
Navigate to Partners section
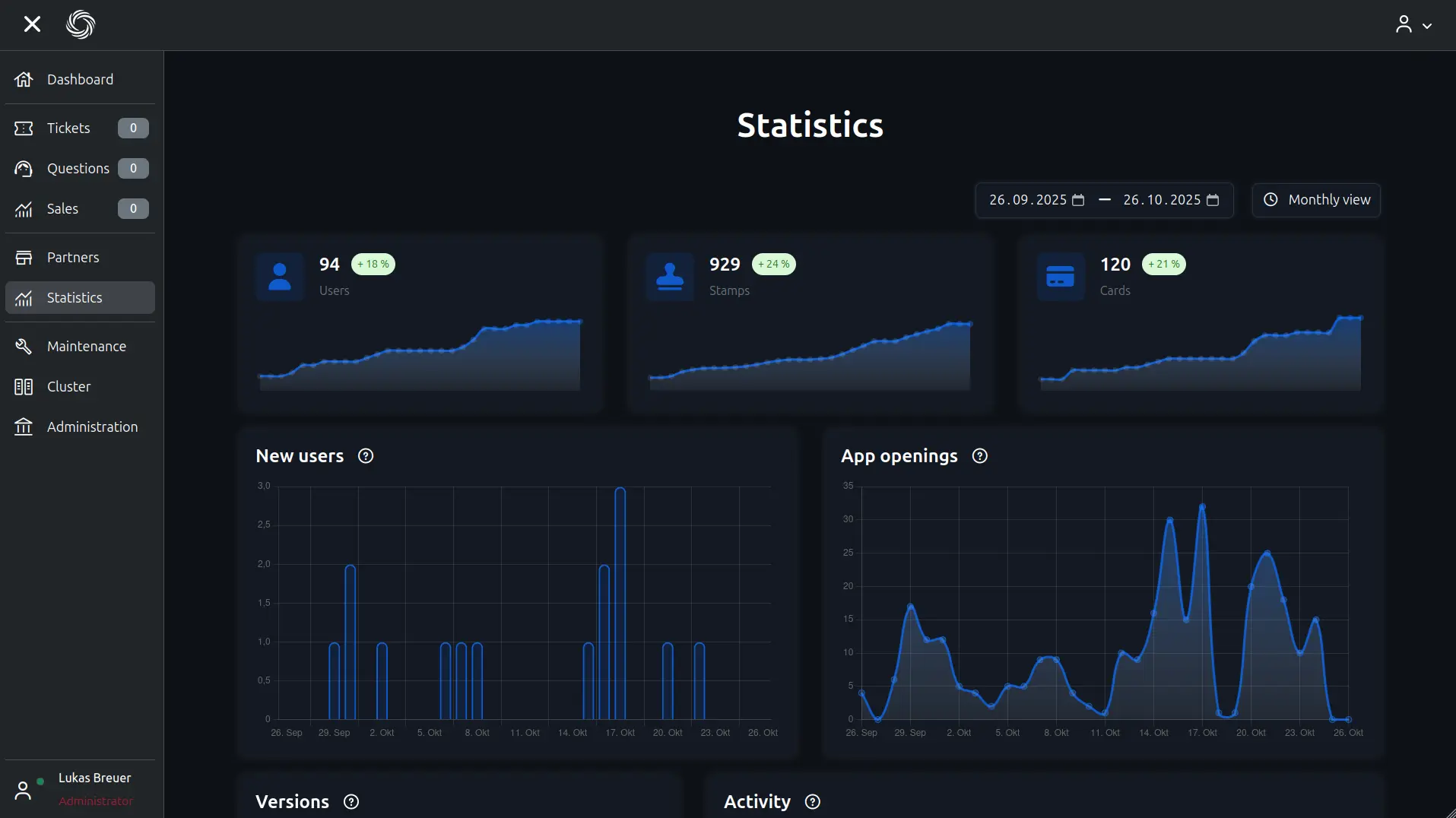tap(73, 258)
